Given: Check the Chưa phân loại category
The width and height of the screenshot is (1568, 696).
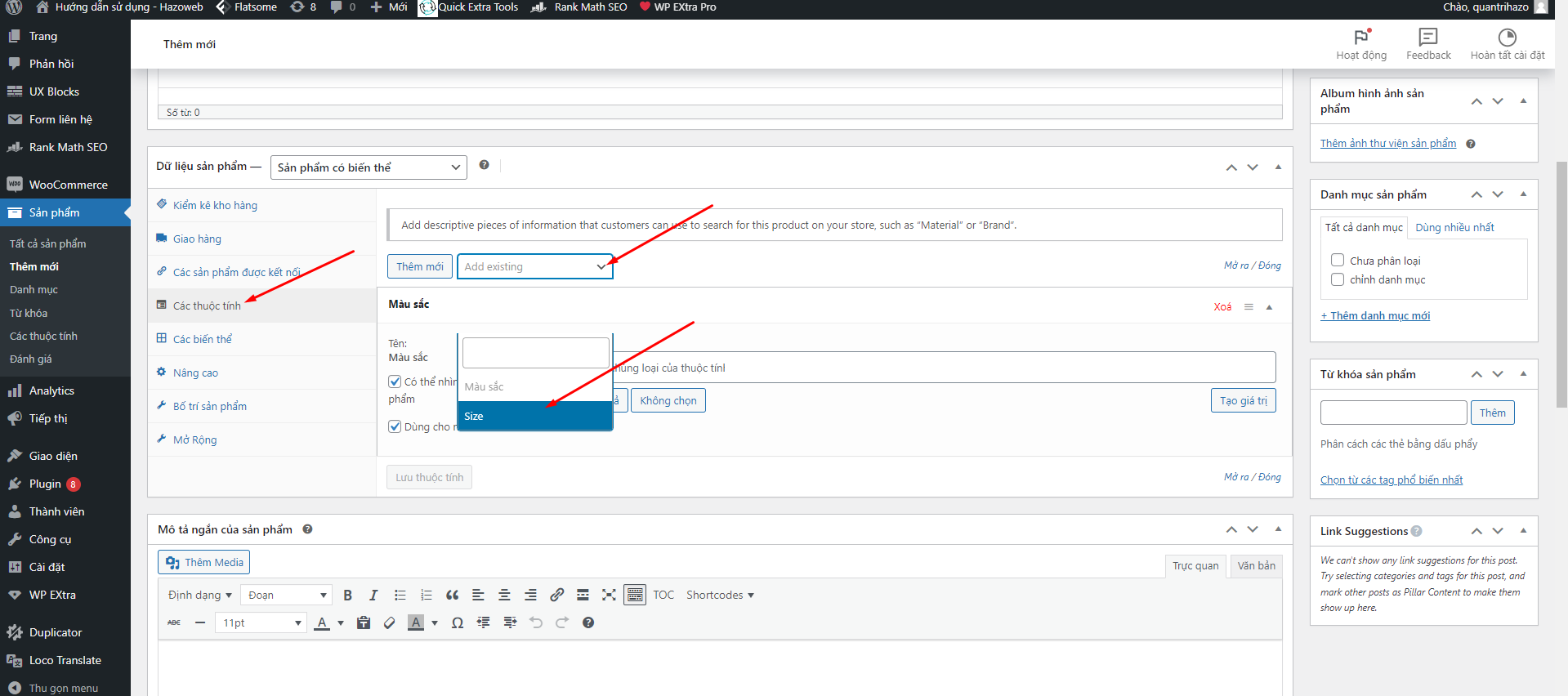Looking at the screenshot, I should pyautogui.click(x=1338, y=261).
